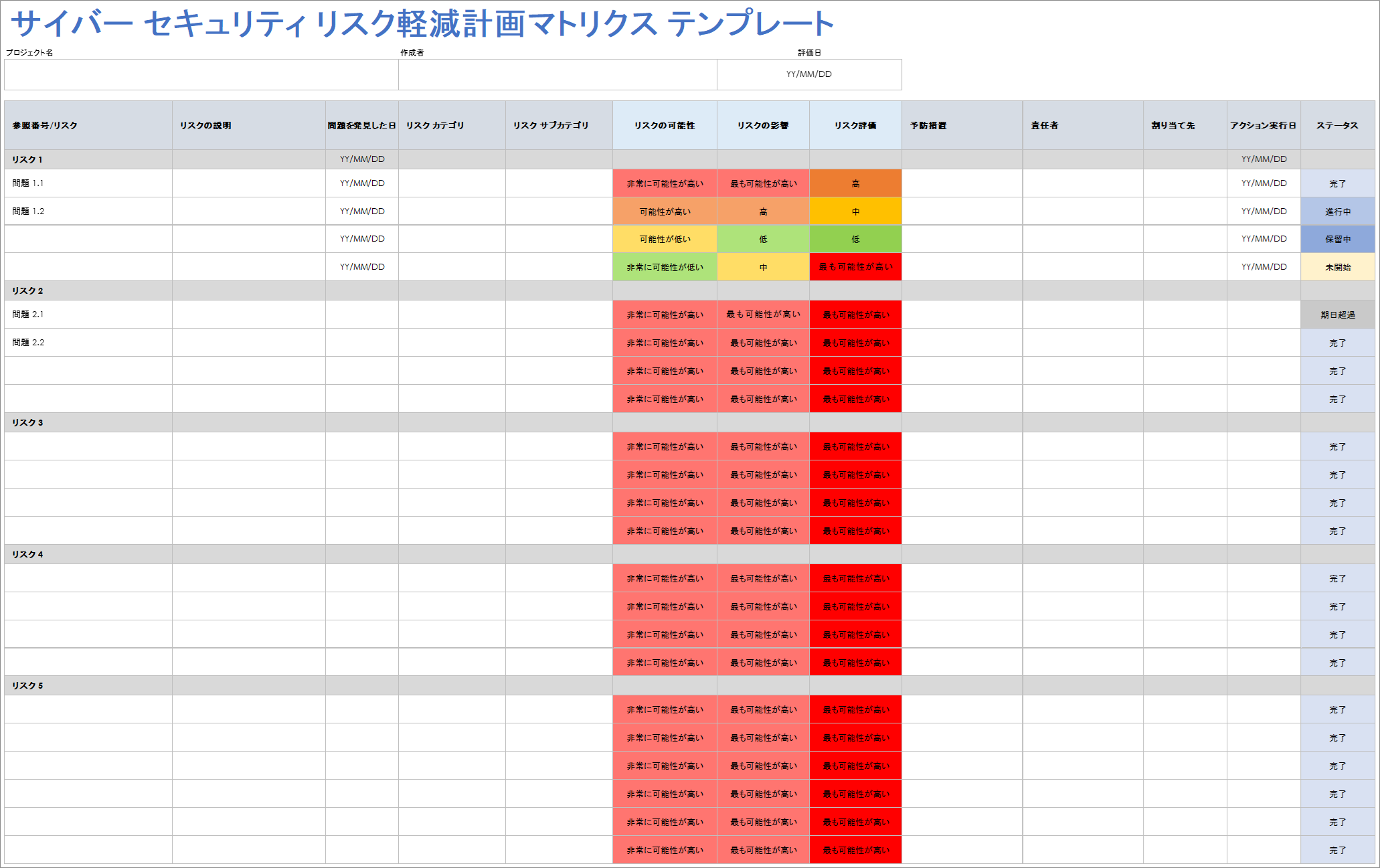Viewport: 1380px width, 868px height.
Task: Click the 期日超過 status cell
Action: [x=1337, y=315]
